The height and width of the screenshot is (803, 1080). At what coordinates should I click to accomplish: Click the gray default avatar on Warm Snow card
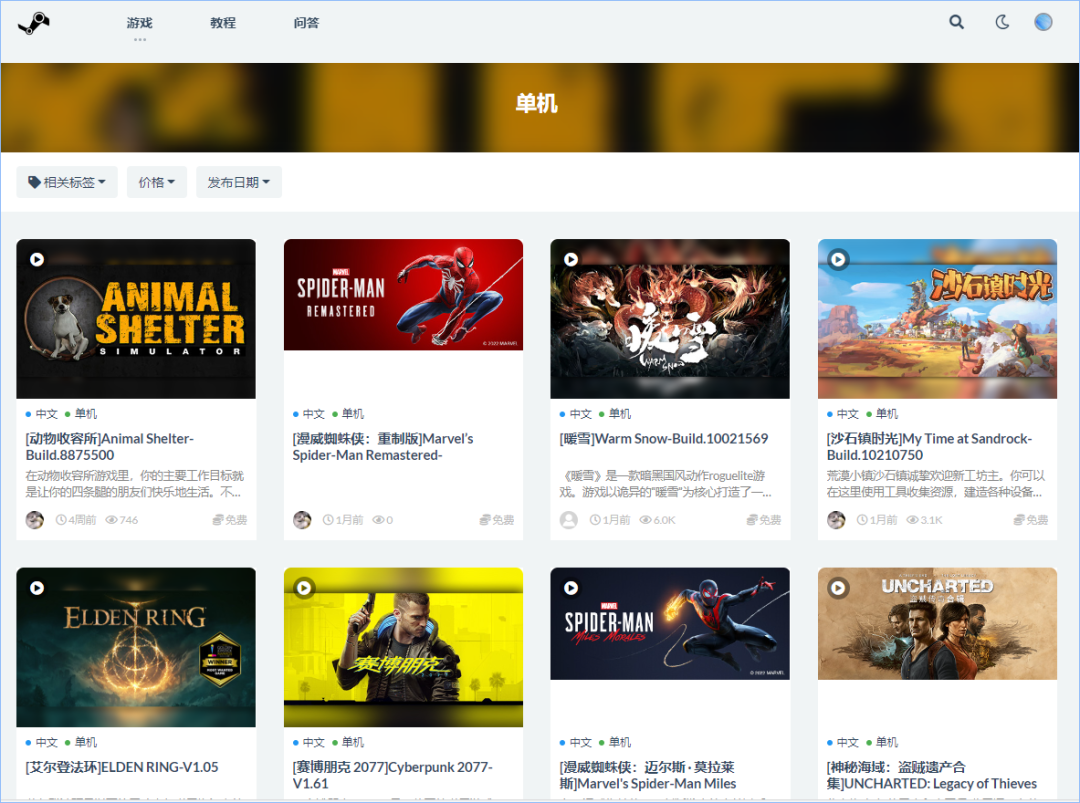click(569, 520)
